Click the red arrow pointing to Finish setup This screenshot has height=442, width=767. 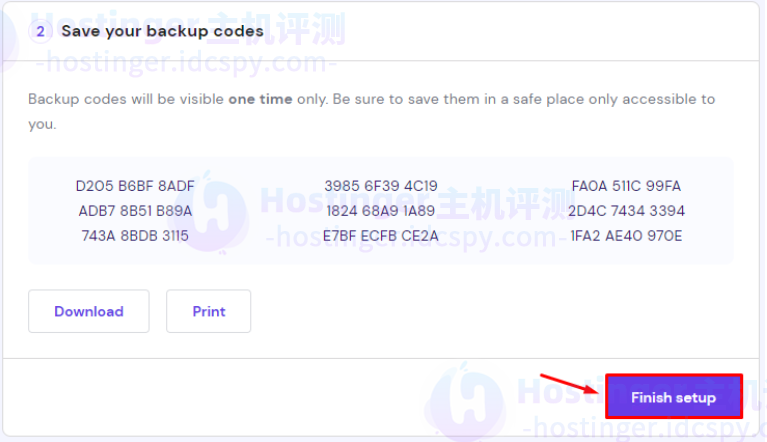(x=569, y=384)
